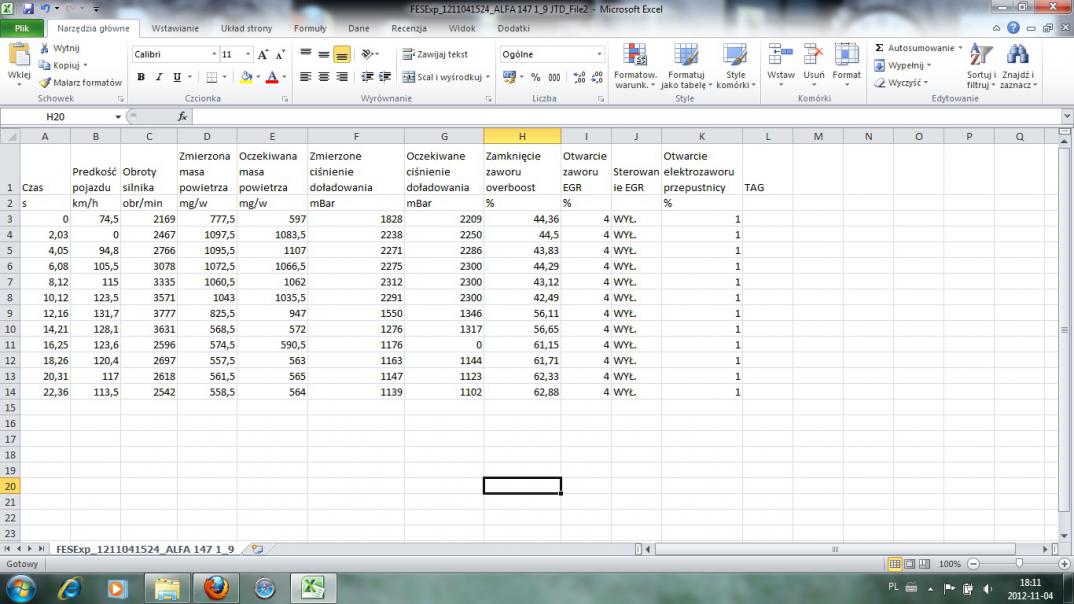The height and width of the screenshot is (604, 1074).
Task: Switch to the Formuły ribbon tab
Action: 310,29
